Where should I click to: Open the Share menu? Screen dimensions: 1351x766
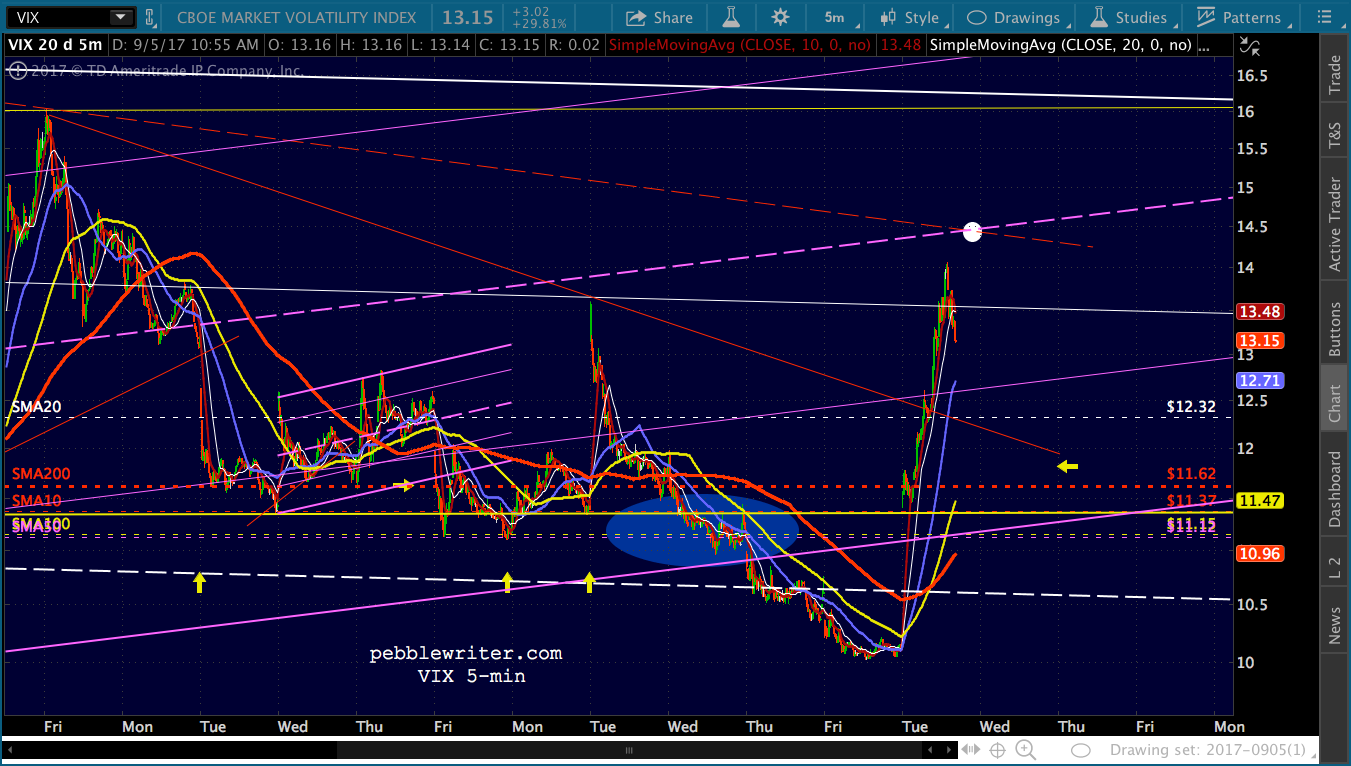point(659,17)
